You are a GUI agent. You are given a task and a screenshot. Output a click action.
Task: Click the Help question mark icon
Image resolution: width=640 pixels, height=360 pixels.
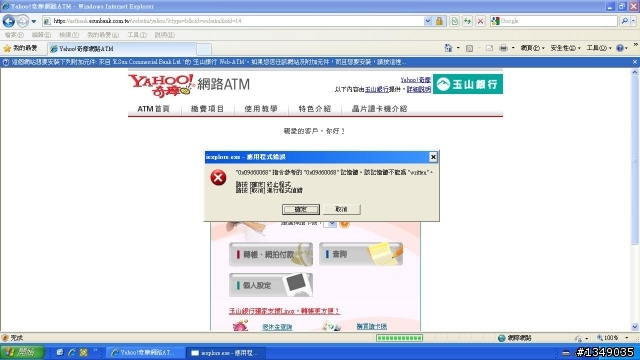pyautogui.click(x=620, y=48)
